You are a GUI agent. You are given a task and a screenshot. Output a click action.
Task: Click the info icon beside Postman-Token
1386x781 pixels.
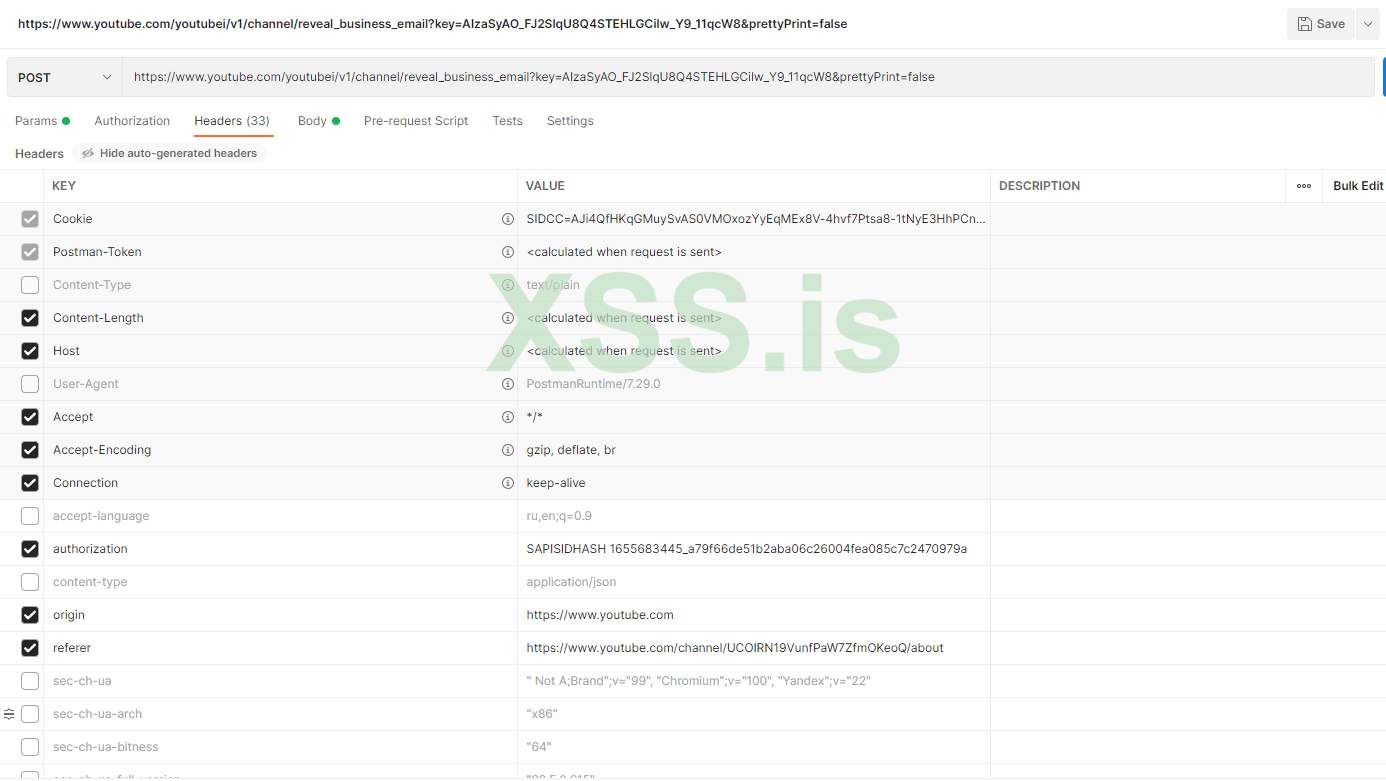point(507,252)
